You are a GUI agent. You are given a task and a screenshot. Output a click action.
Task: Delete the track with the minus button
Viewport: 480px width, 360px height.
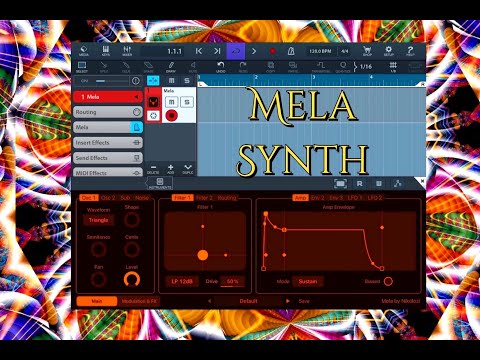coord(153,169)
